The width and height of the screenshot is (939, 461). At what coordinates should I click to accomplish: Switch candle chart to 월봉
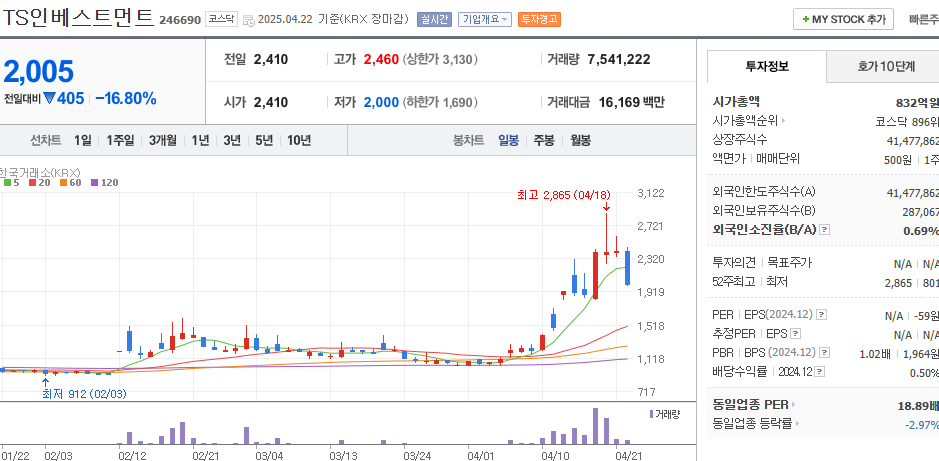point(580,141)
